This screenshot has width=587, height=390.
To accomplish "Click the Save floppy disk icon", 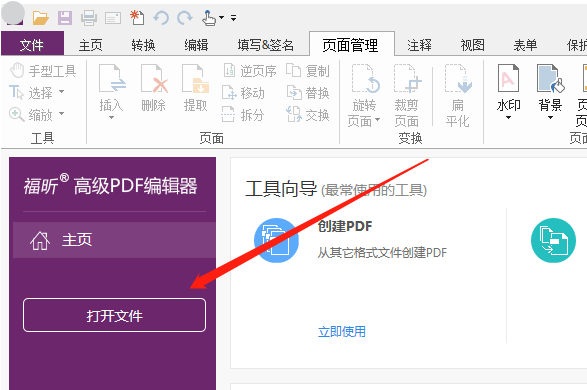I will (x=65, y=18).
